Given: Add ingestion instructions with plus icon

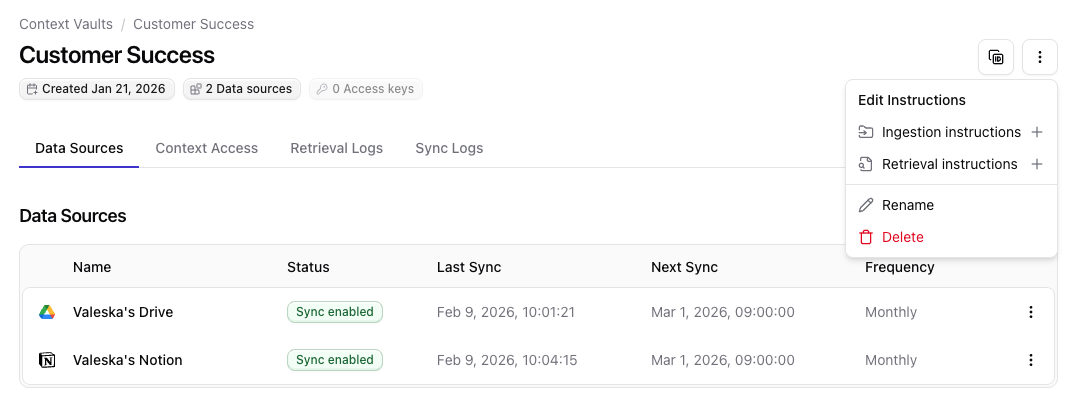Looking at the screenshot, I should [x=1037, y=132].
